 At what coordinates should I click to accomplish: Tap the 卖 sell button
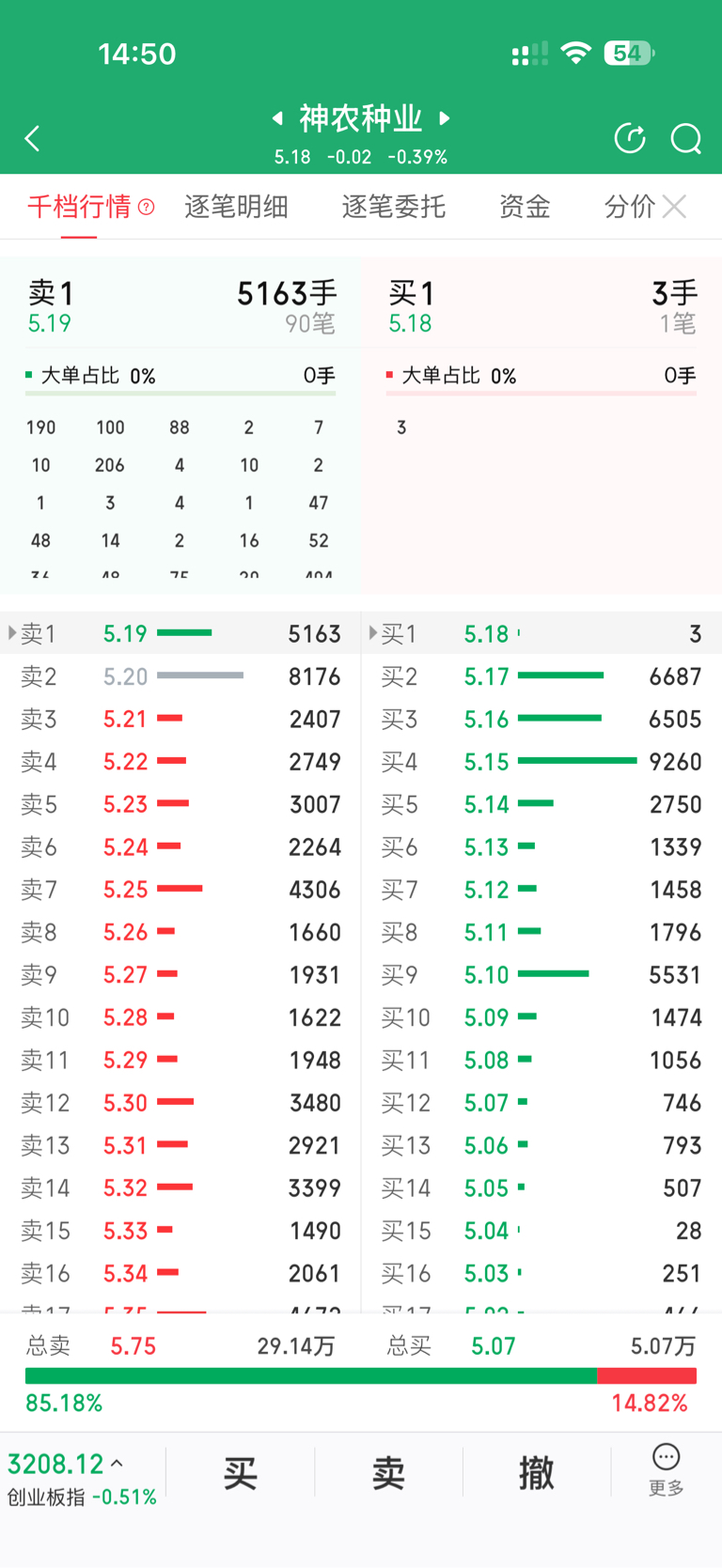tap(388, 1473)
